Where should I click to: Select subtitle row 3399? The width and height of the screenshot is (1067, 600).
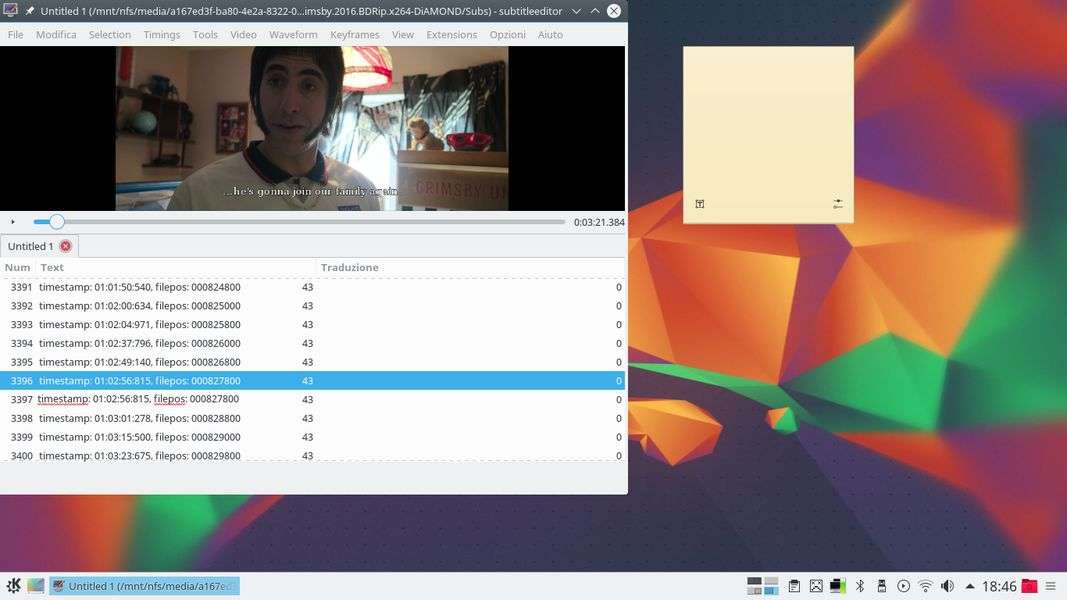(x=312, y=437)
